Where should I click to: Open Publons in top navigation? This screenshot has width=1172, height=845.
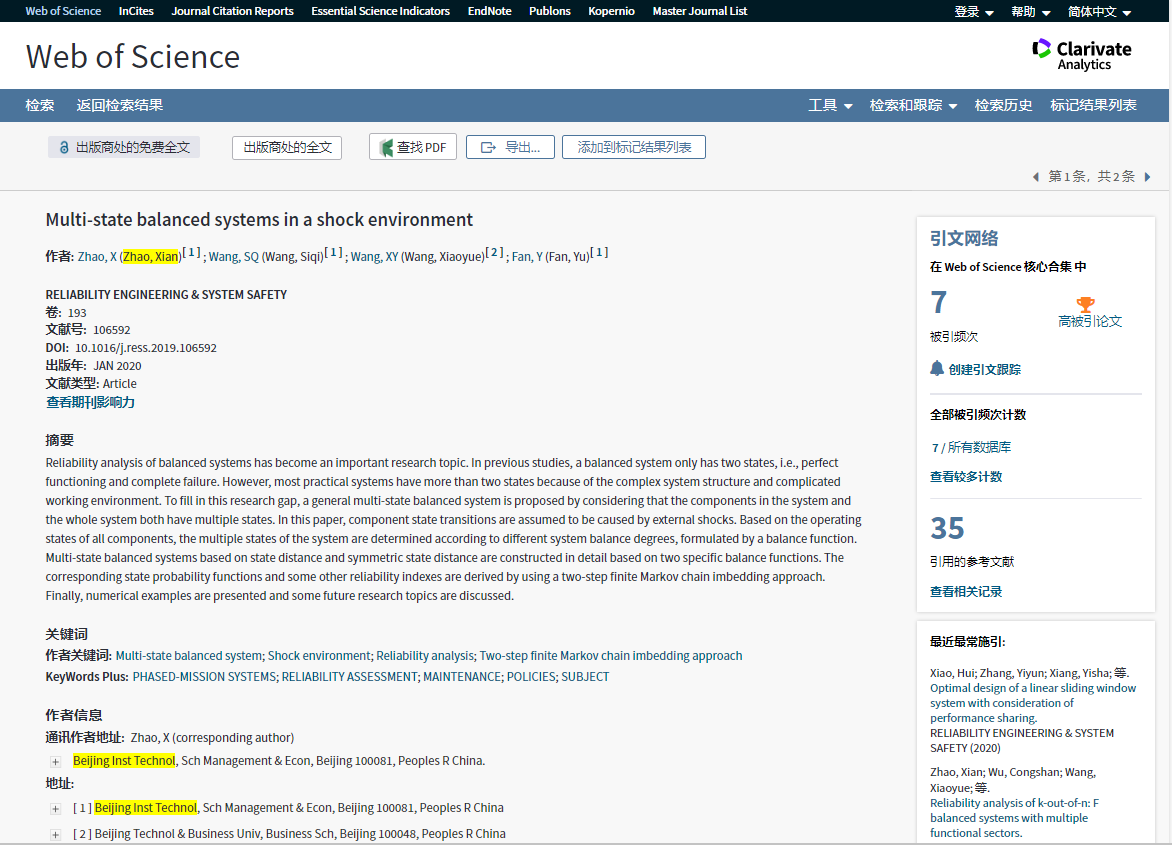click(550, 11)
